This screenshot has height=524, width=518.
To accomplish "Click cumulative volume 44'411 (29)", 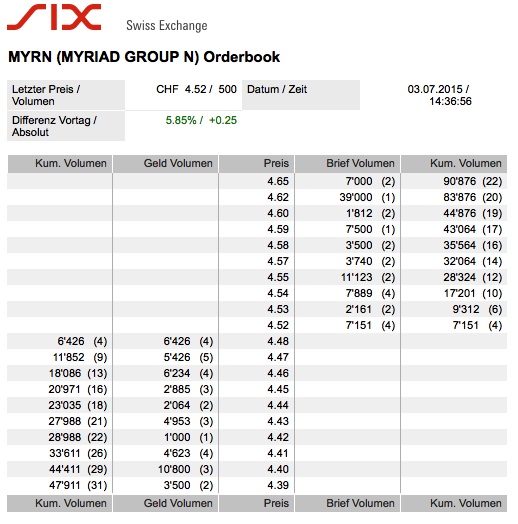I will coord(78,469).
